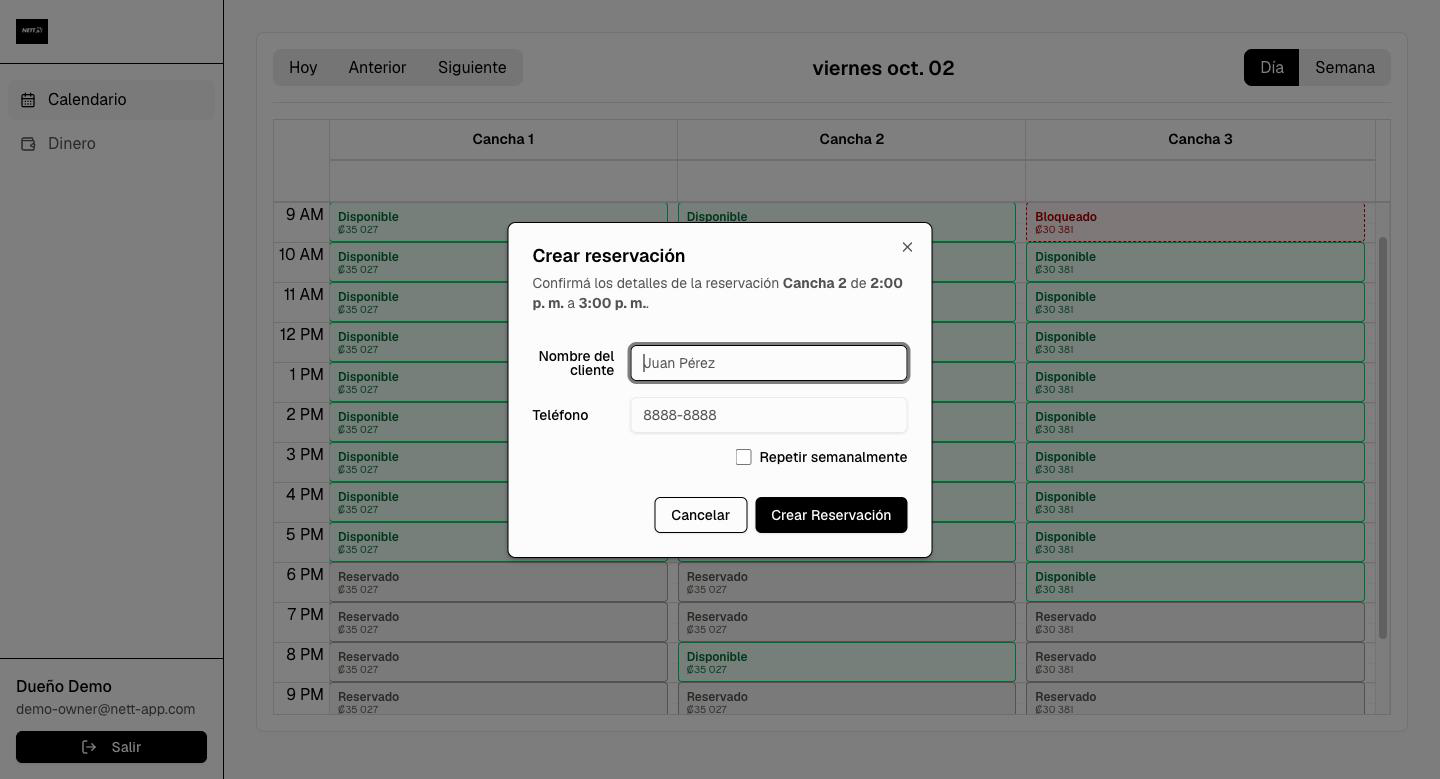Click the calendar's vertical scrollbar
The height and width of the screenshot is (779, 1440).
point(1383,437)
